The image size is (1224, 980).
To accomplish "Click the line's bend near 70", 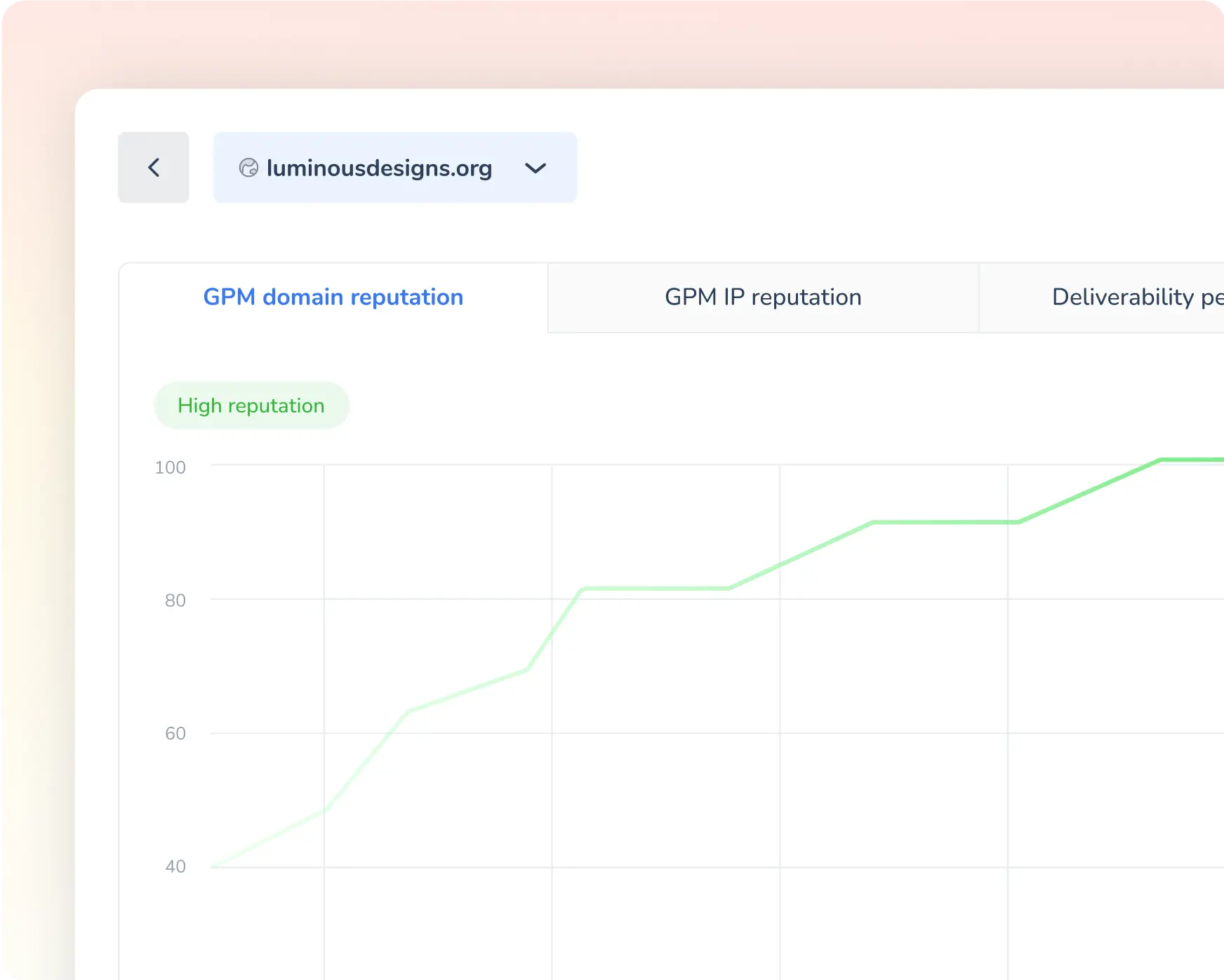I will click(x=527, y=670).
